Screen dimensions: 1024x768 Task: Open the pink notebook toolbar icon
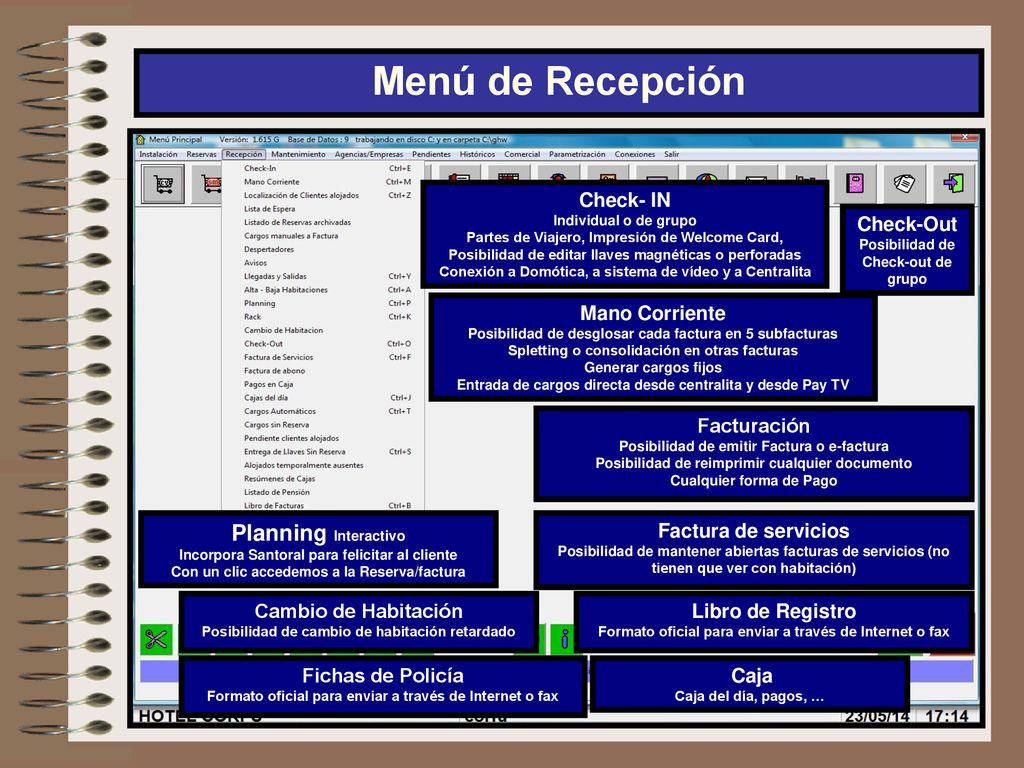coord(855,183)
